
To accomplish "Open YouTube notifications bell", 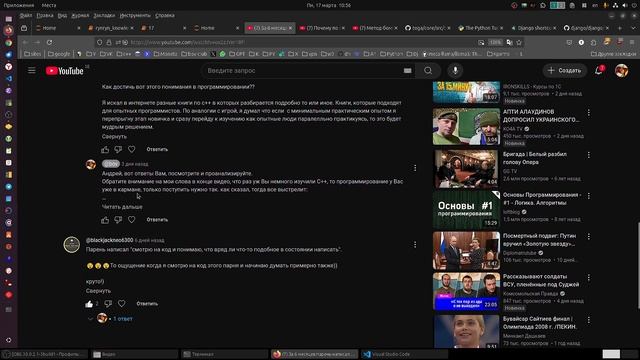I will tap(599, 71).
